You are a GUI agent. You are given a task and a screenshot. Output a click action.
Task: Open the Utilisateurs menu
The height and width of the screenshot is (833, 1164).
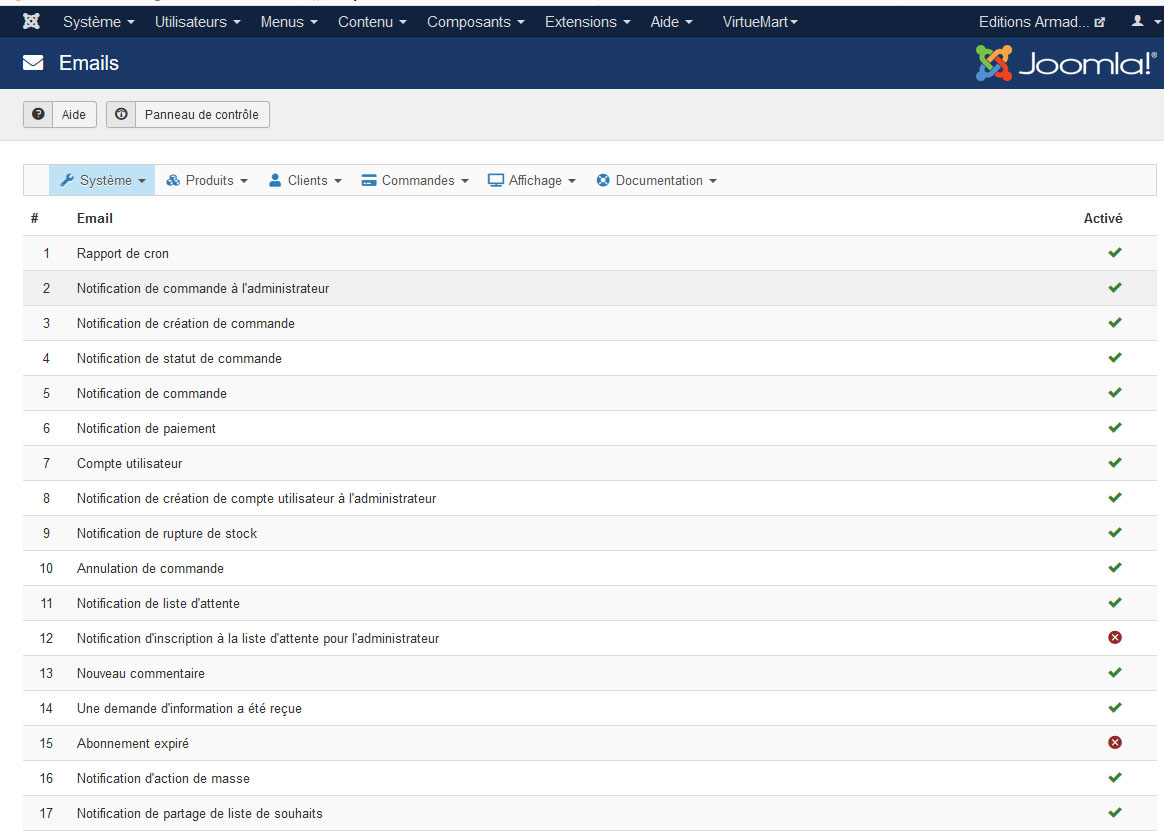197,22
